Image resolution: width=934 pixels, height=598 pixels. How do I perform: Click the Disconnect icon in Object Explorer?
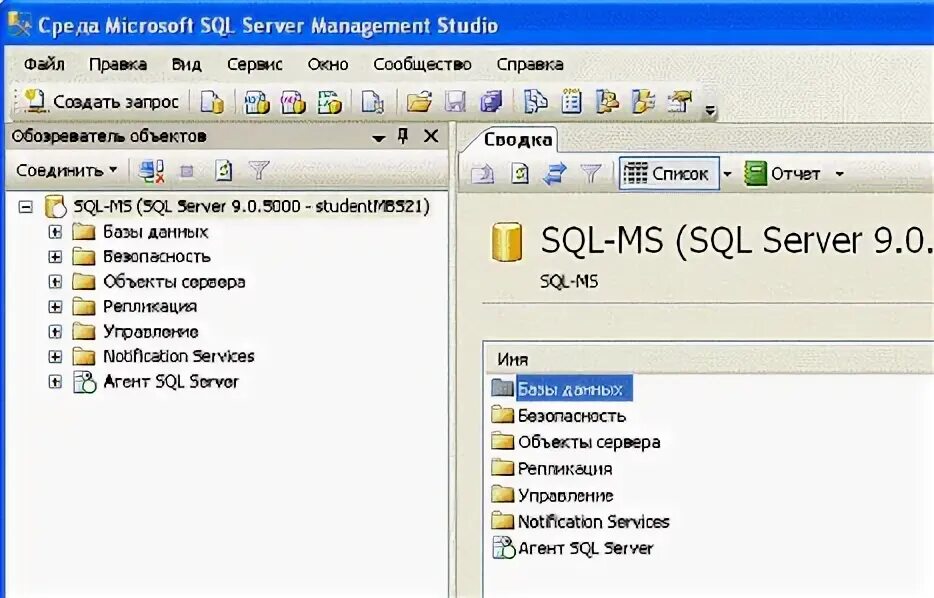[151, 171]
